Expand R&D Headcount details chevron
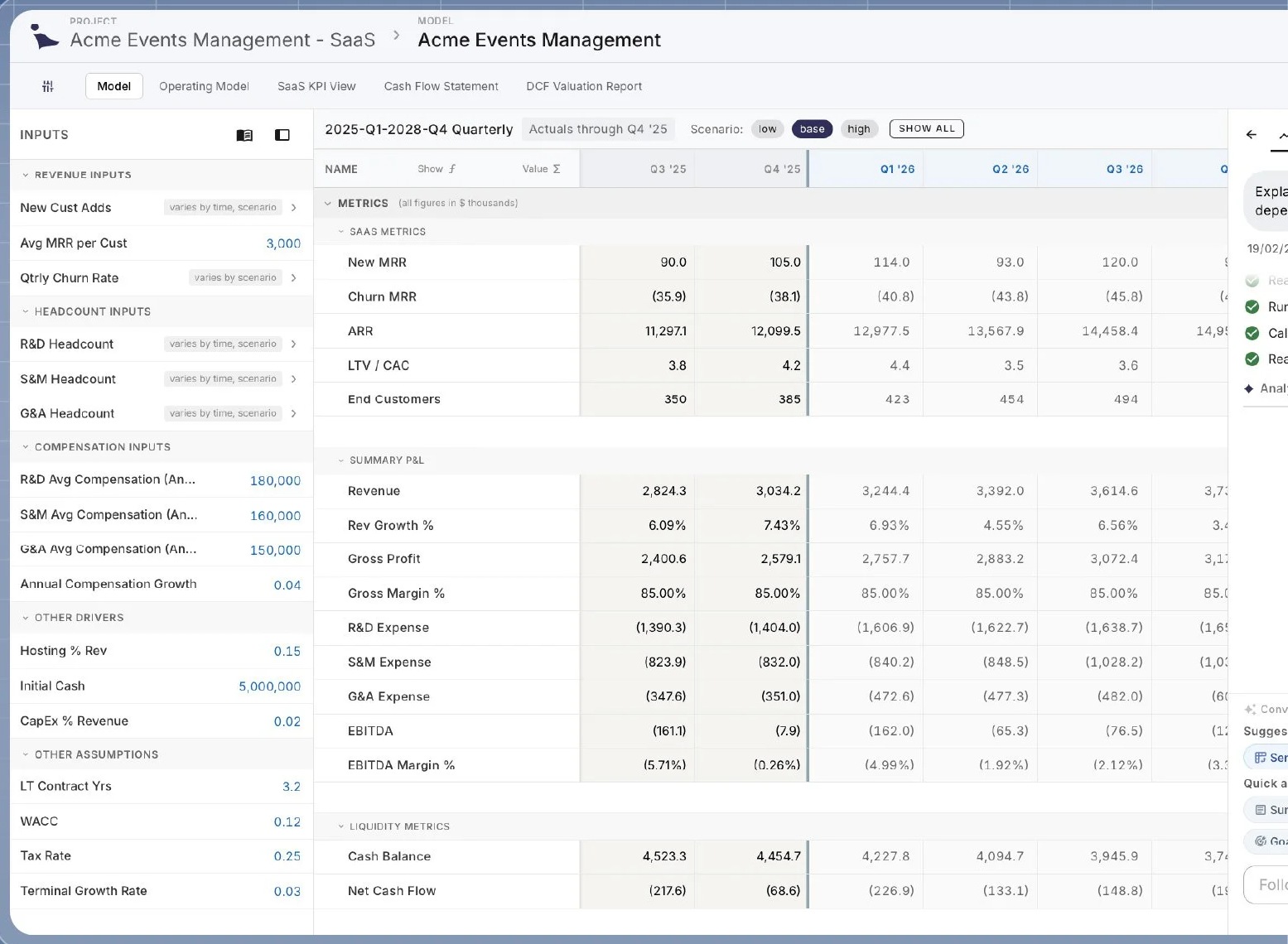Screen dimensions: 1288x944 294,344
